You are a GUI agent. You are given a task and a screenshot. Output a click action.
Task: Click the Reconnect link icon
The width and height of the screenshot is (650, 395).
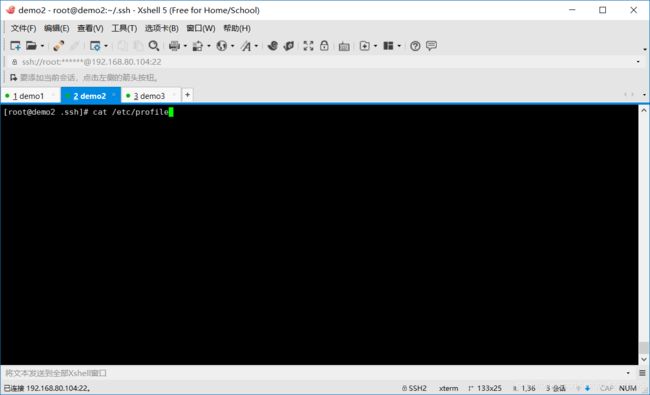[x=58, y=46]
